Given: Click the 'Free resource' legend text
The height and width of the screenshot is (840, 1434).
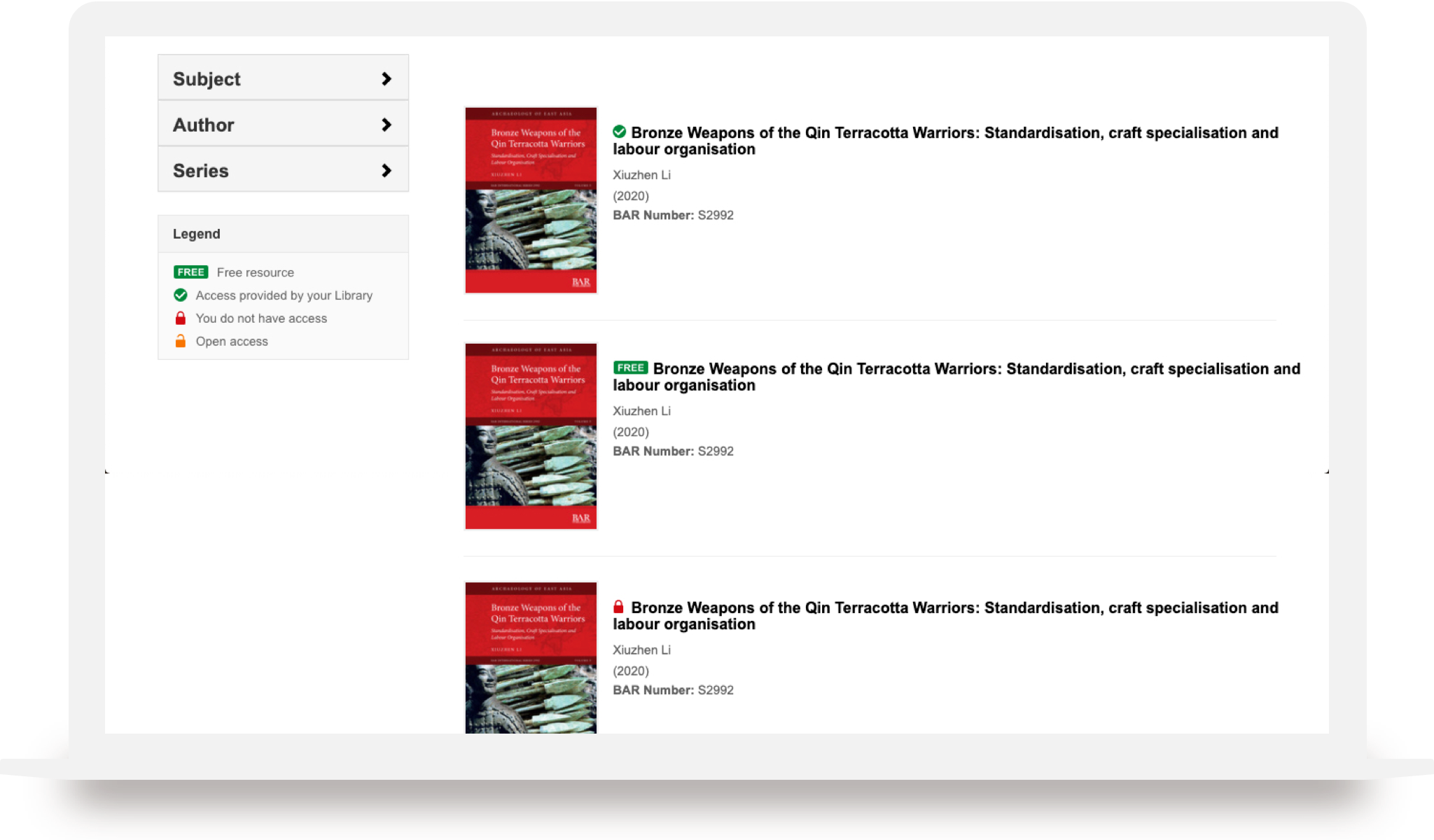Looking at the screenshot, I should (255, 272).
